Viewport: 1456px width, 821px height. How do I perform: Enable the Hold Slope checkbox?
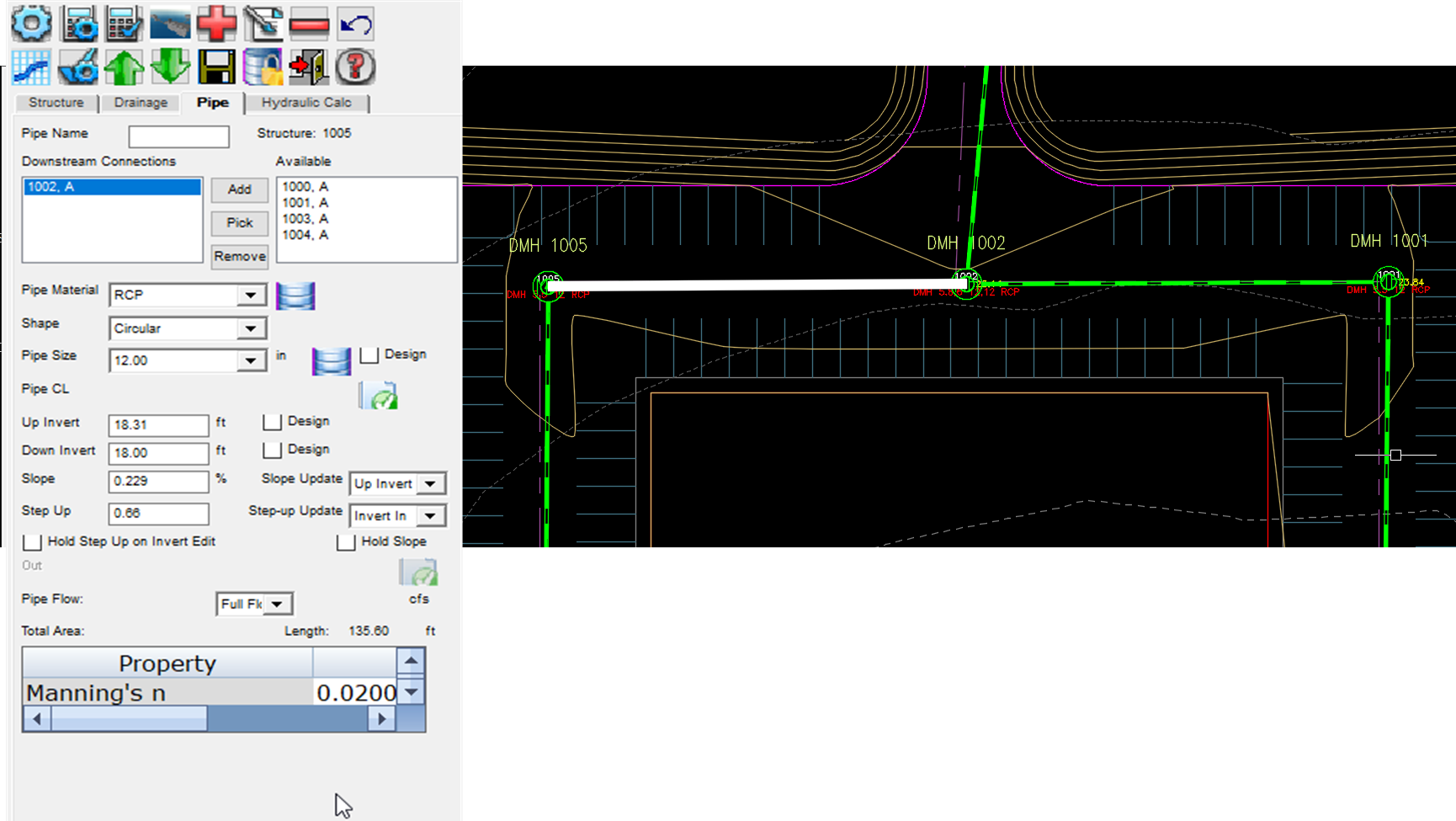click(346, 543)
